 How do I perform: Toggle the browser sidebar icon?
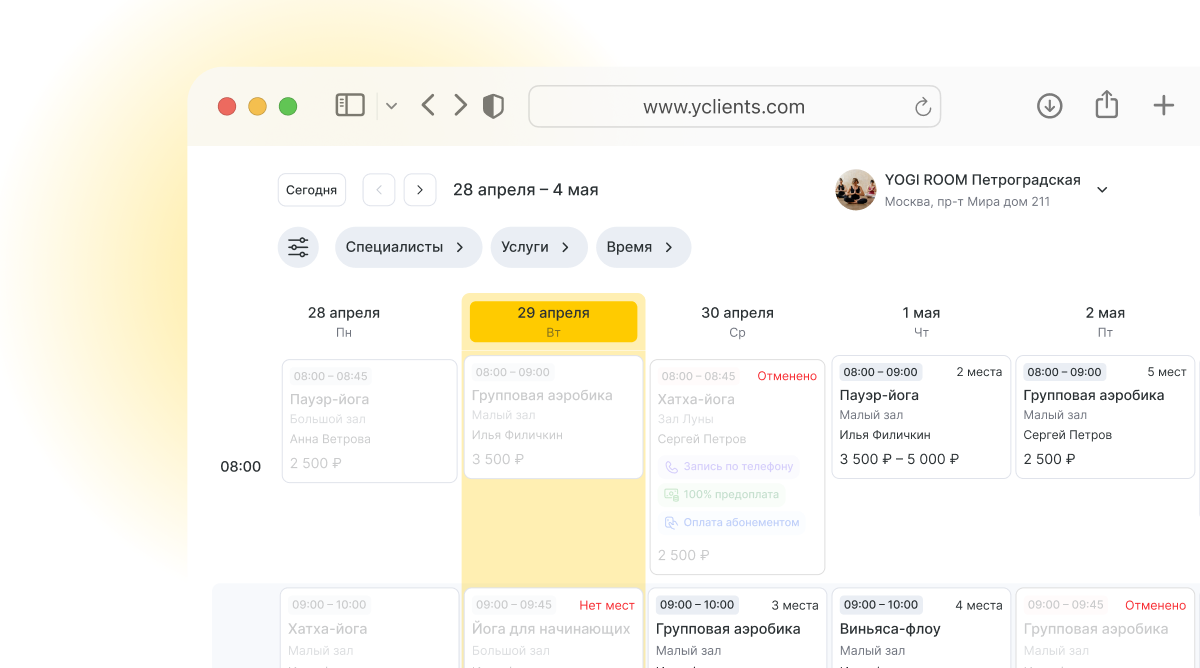350,105
